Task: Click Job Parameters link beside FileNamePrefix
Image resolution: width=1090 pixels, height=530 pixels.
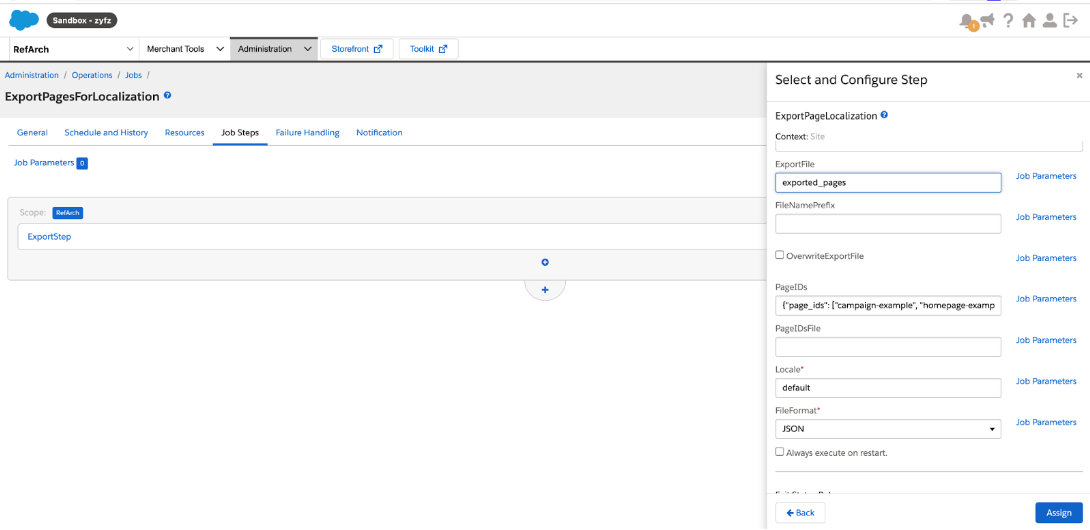Action: pyautogui.click(x=1046, y=217)
